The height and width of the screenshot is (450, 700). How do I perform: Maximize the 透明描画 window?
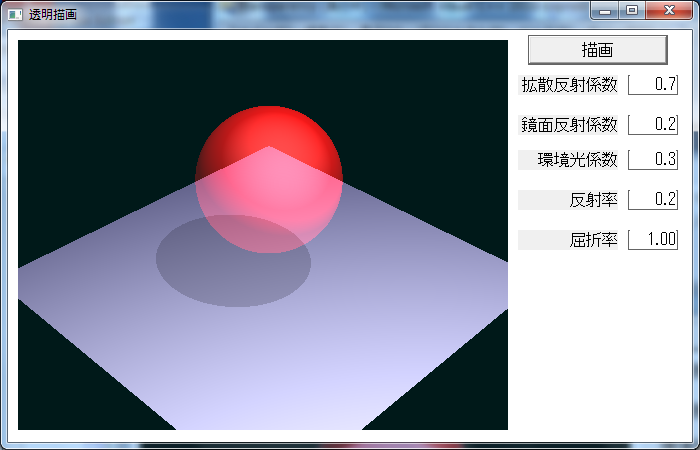pos(632,11)
